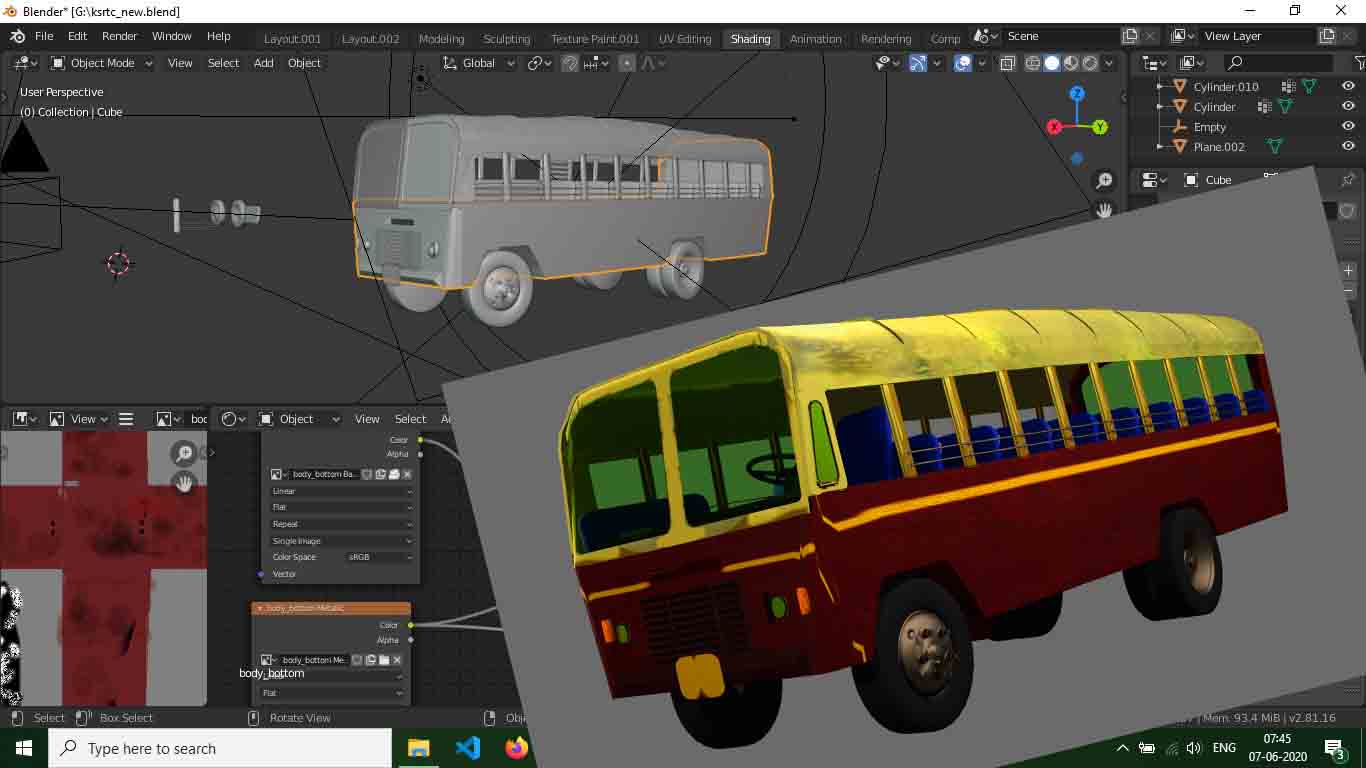Screen dimensions: 1366x768
Task: Click the pan hand icon in 3D viewport
Action: pyautogui.click(x=1104, y=211)
